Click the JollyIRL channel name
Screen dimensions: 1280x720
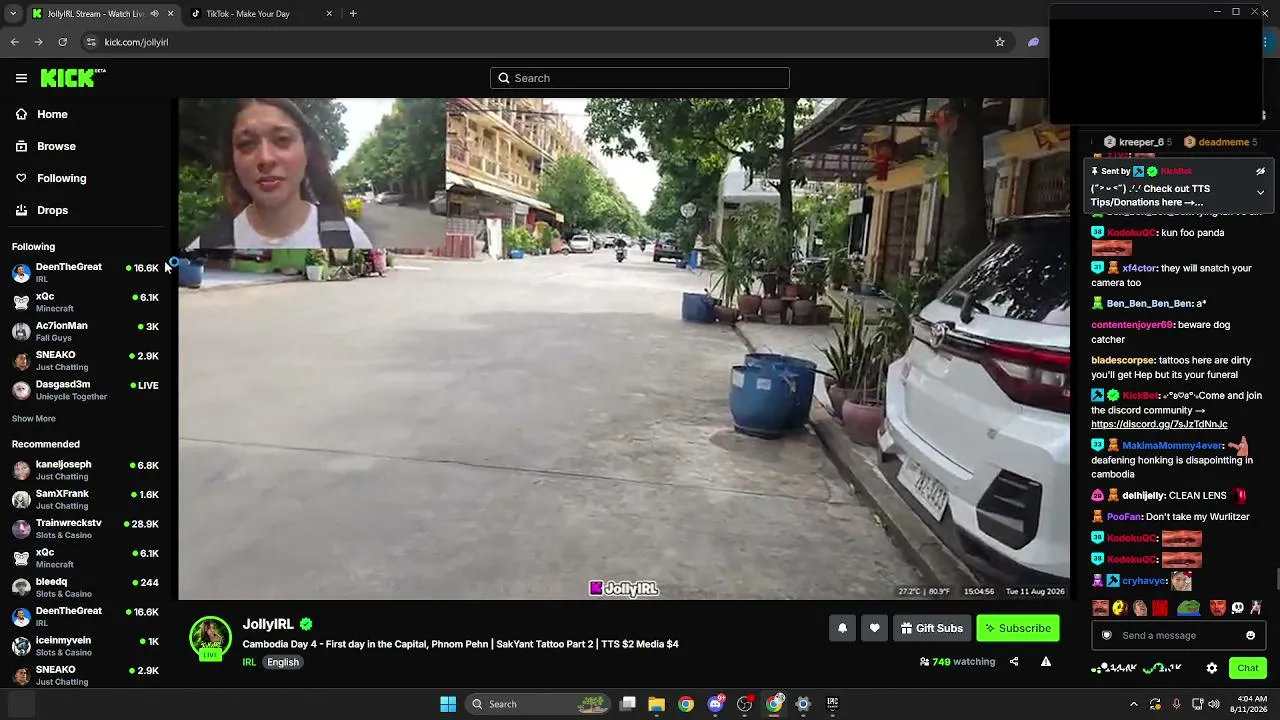click(x=268, y=624)
